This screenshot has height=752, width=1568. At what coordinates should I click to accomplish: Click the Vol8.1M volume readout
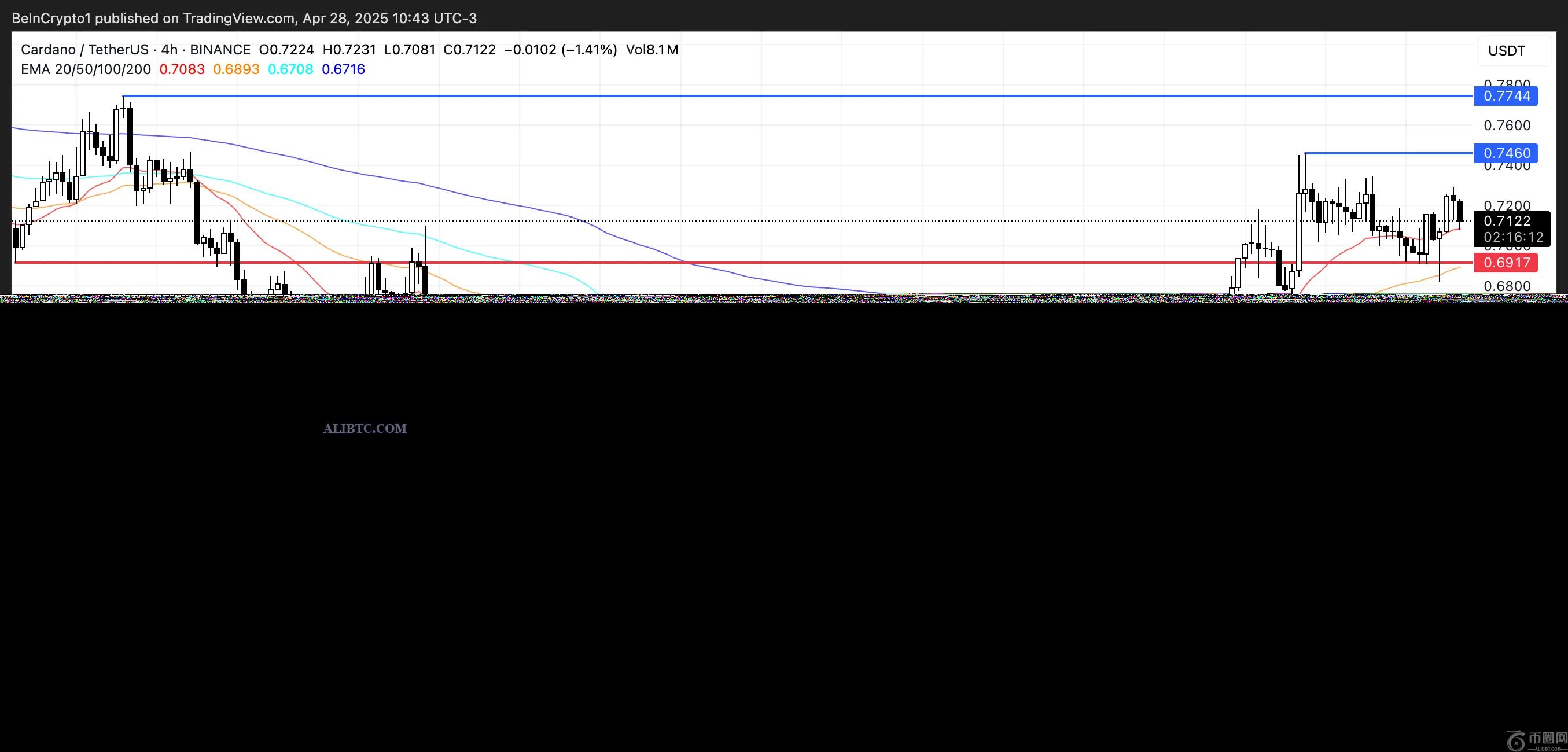652,50
